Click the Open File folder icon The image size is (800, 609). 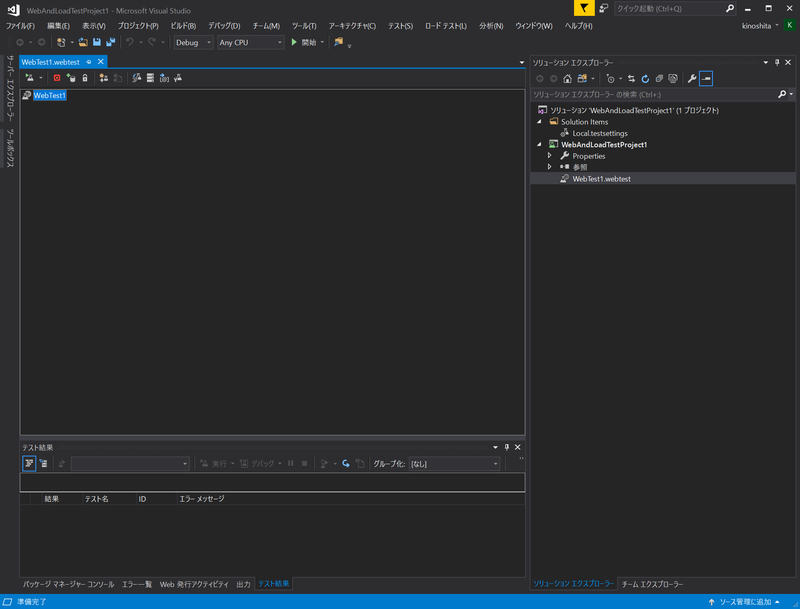(x=83, y=42)
